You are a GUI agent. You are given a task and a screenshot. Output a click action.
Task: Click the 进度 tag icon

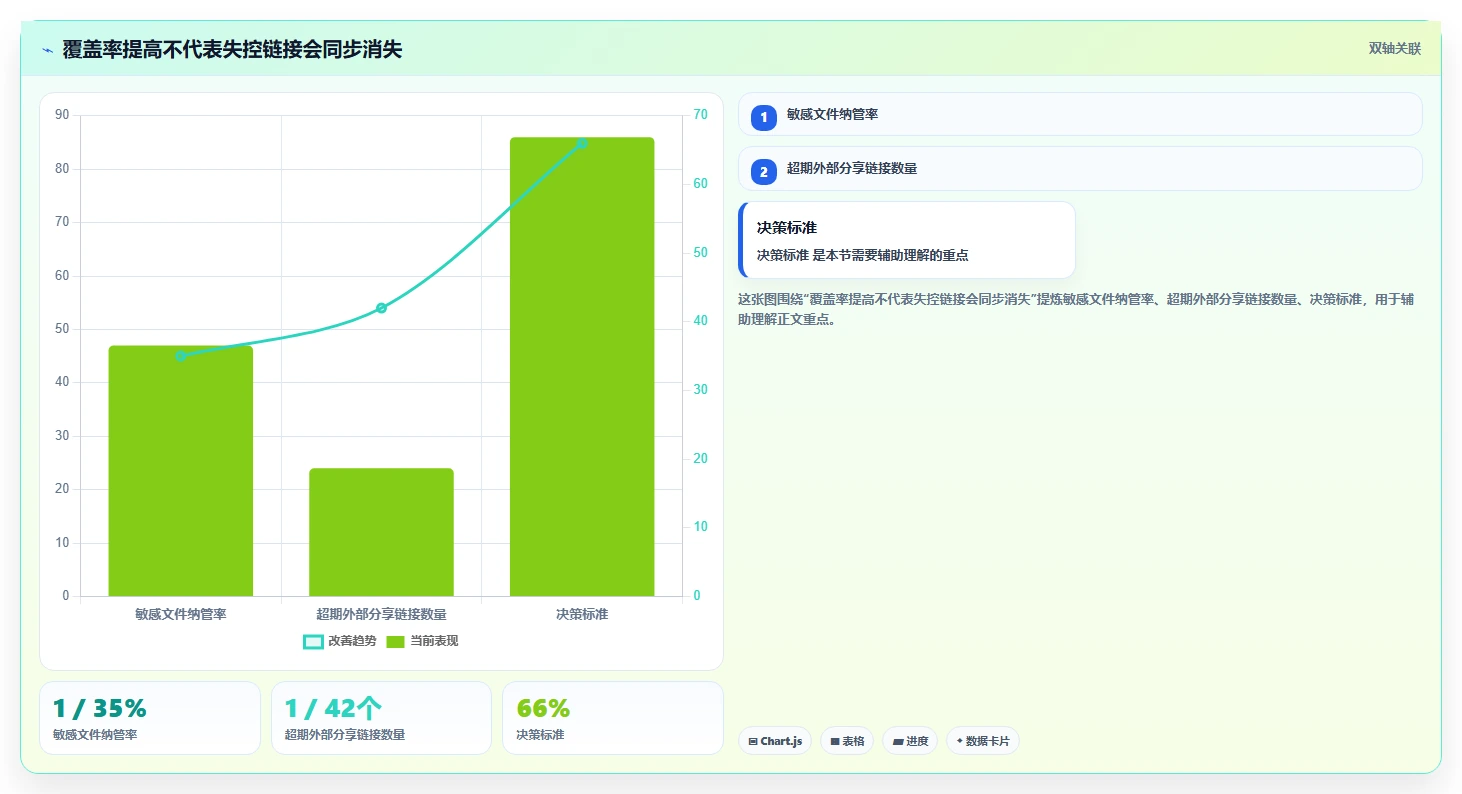897,742
